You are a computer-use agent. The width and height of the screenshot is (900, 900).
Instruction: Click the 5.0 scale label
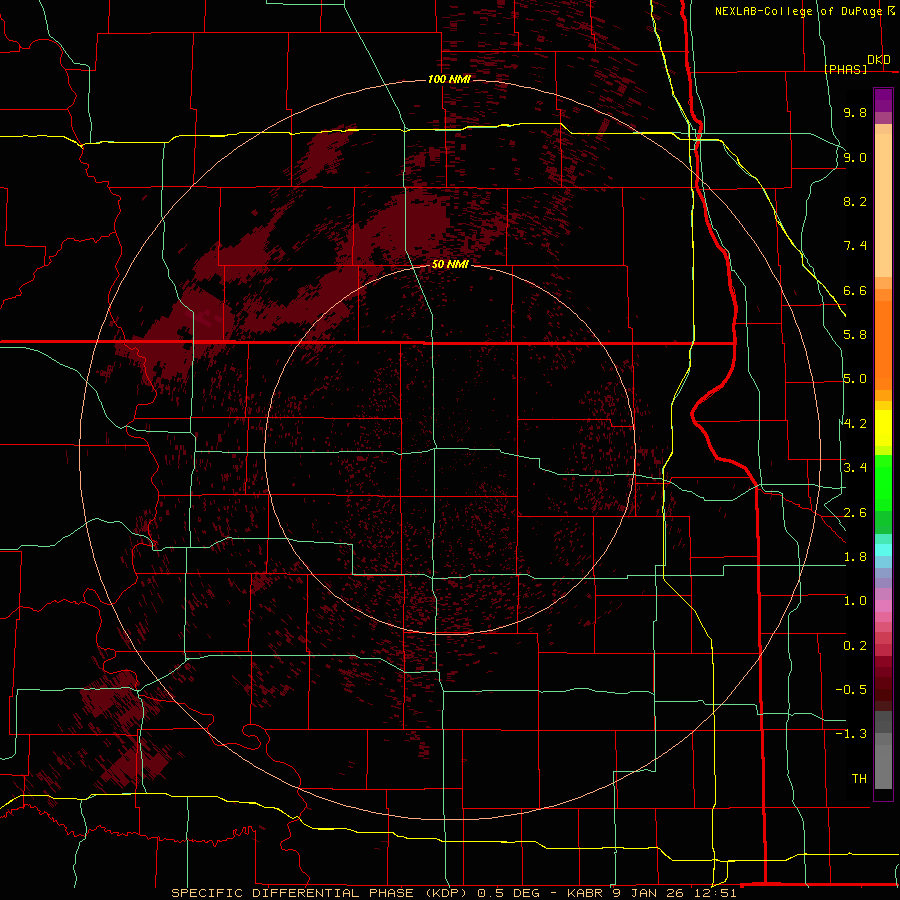click(x=855, y=379)
